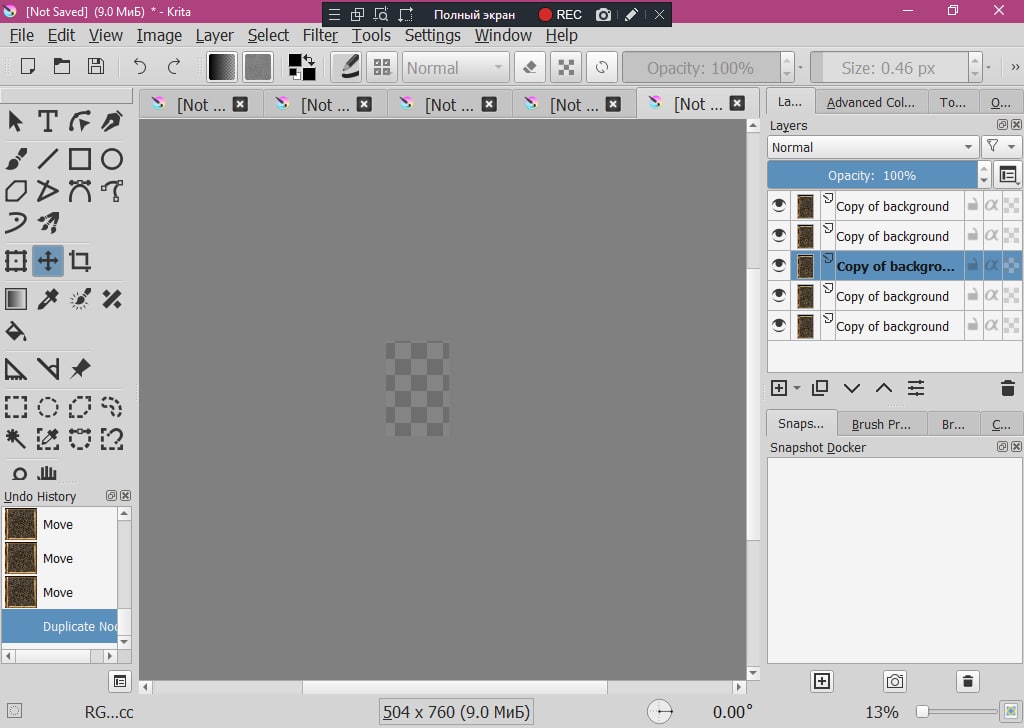Open the brush blending mode Normal dropdown
The height and width of the screenshot is (728, 1024).
click(455, 67)
